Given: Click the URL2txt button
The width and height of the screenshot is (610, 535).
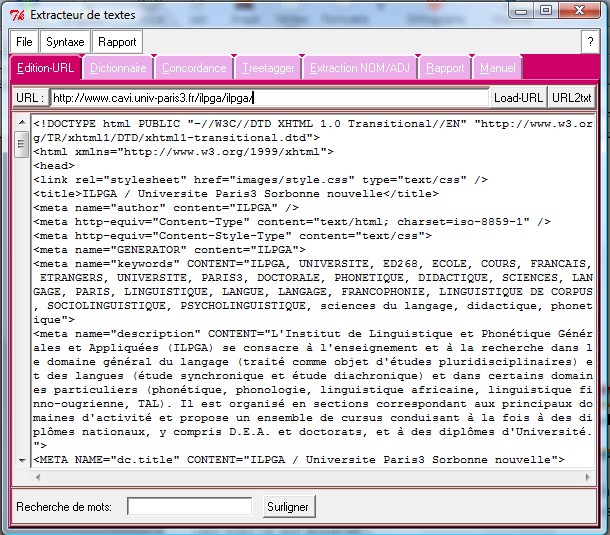Looking at the screenshot, I should point(571,98).
